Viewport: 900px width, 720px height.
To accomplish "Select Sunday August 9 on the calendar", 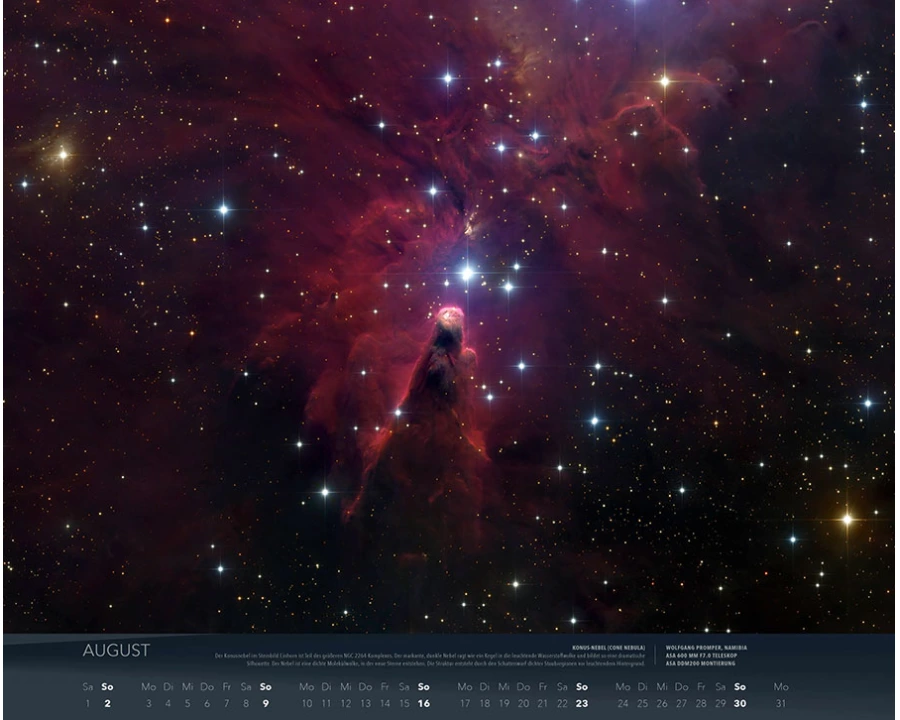I will coord(265,703).
